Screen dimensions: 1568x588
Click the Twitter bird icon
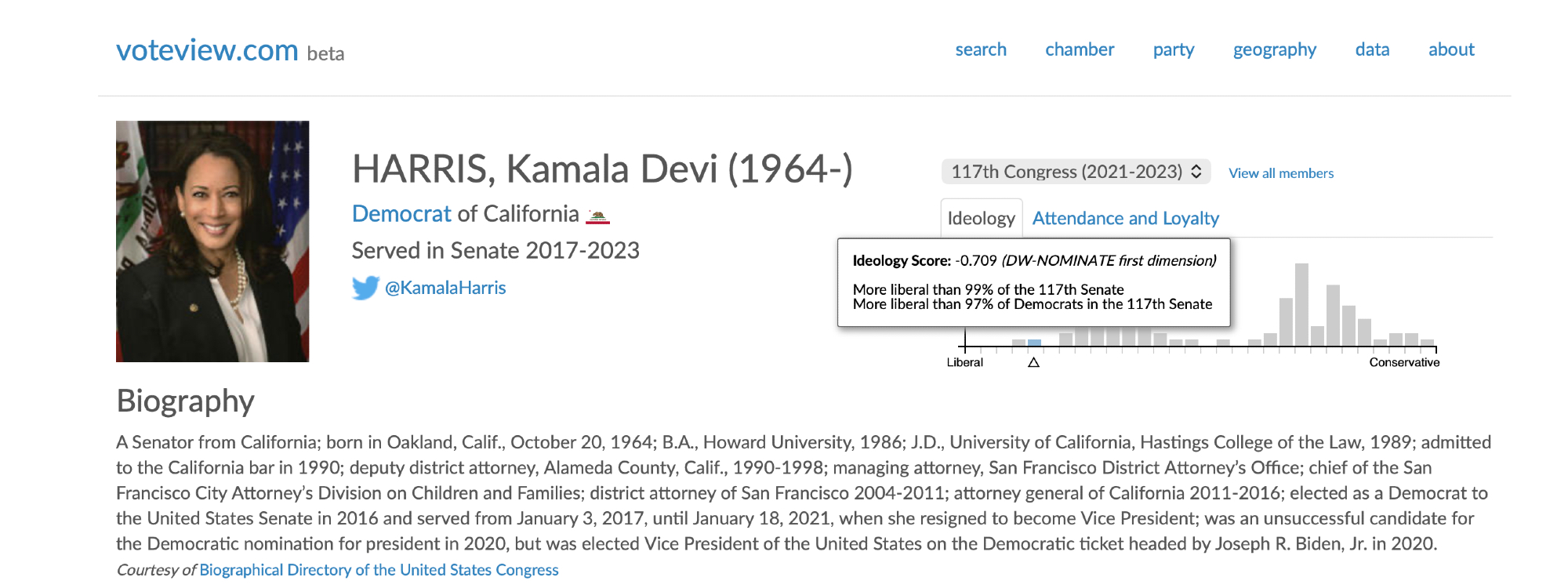[365, 288]
